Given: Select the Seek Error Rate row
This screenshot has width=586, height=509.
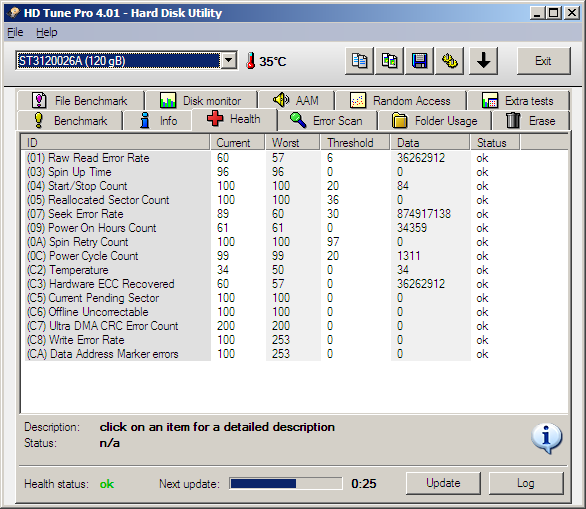Looking at the screenshot, I should coord(295,214).
